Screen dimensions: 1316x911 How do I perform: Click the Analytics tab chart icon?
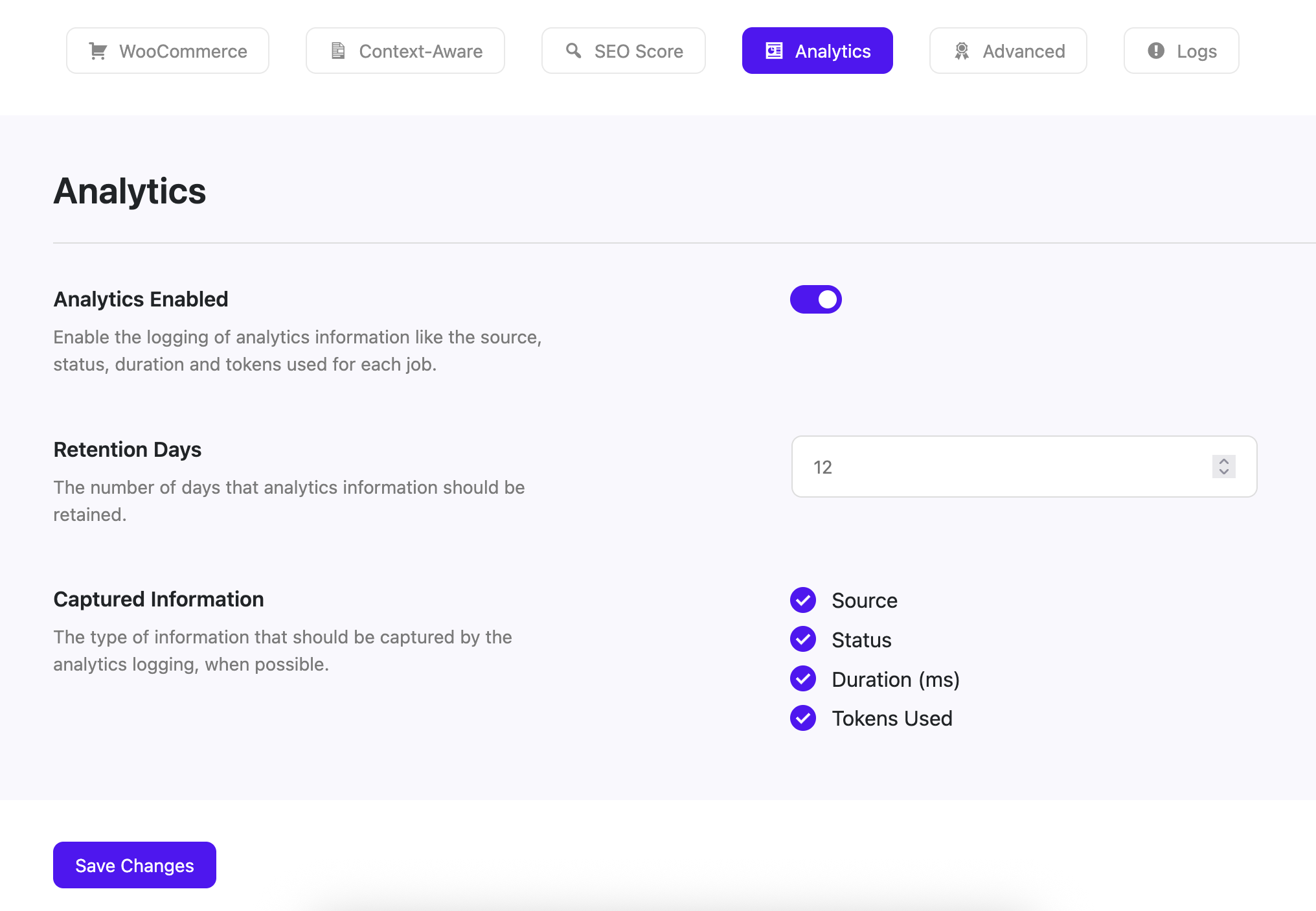(x=774, y=51)
